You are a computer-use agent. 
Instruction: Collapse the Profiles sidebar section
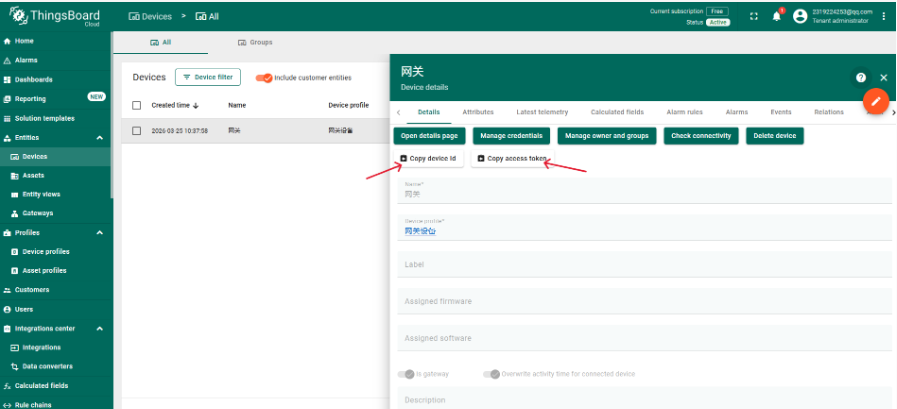(x=99, y=232)
